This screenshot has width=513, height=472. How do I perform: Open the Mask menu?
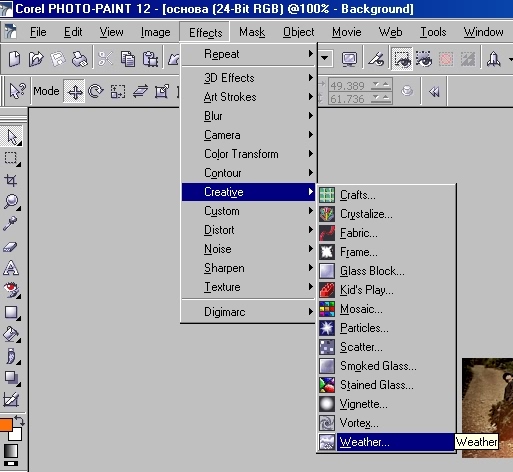252,32
